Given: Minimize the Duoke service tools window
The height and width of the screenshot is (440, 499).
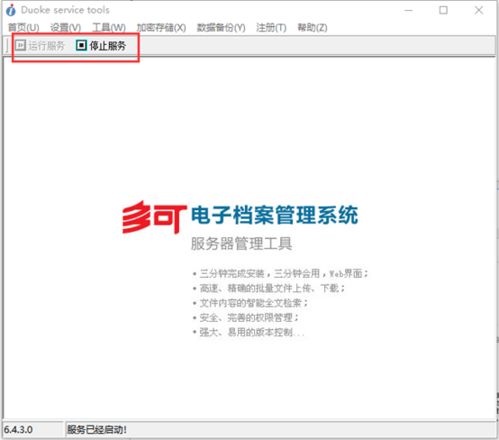Looking at the screenshot, I should click(409, 10).
